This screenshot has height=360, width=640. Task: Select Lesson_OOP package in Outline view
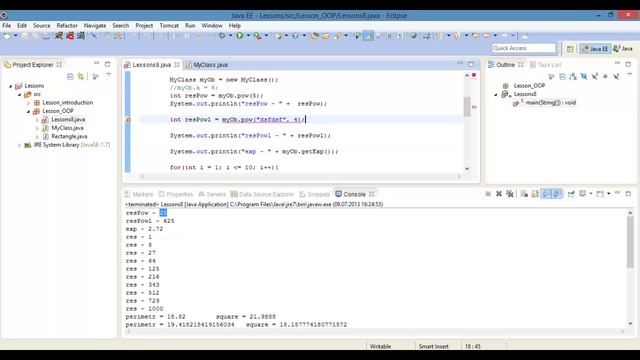[x=529, y=86]
